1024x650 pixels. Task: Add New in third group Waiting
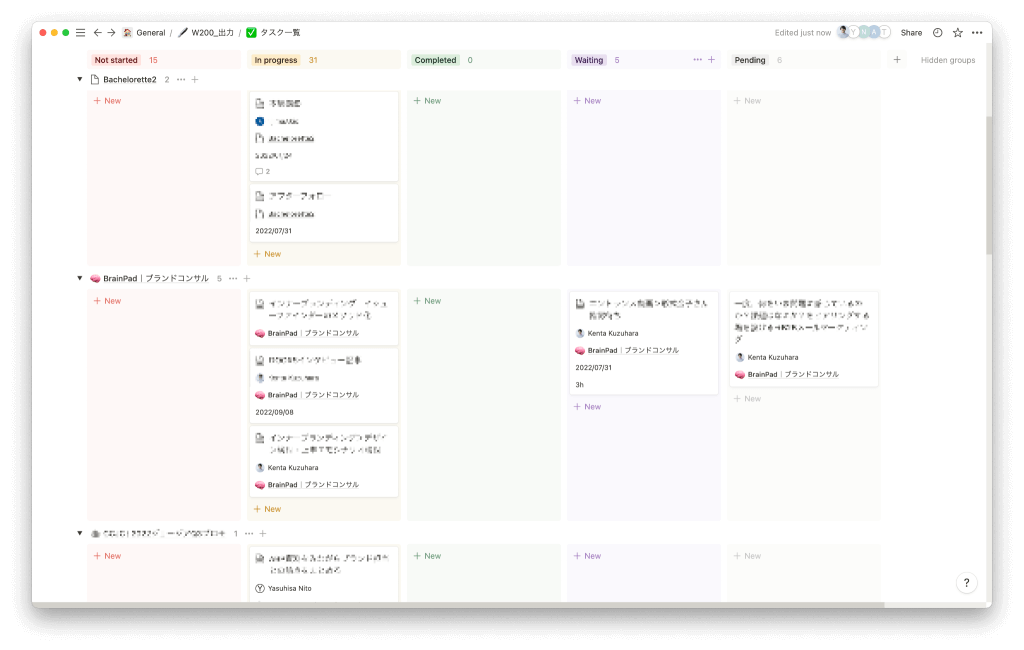pos(587,556)
